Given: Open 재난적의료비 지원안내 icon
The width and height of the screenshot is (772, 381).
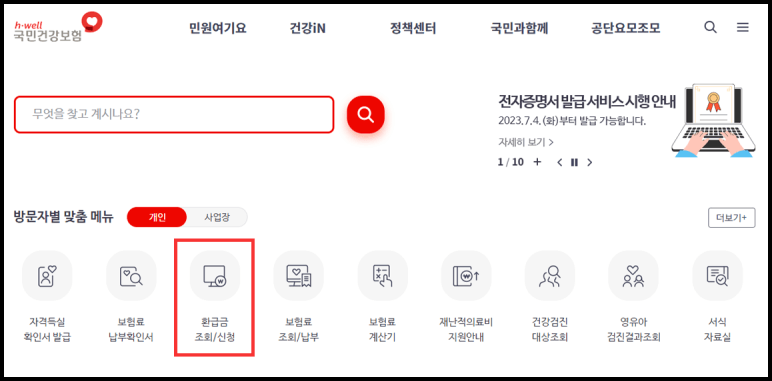Looking at the screenshot, I should (466, 275).
